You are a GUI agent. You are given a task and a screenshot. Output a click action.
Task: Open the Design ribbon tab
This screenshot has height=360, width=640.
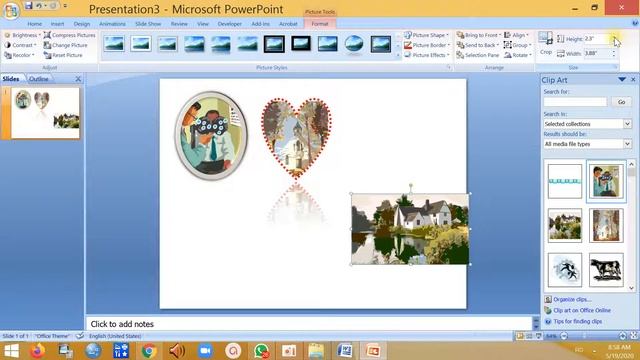coord(82,24)
